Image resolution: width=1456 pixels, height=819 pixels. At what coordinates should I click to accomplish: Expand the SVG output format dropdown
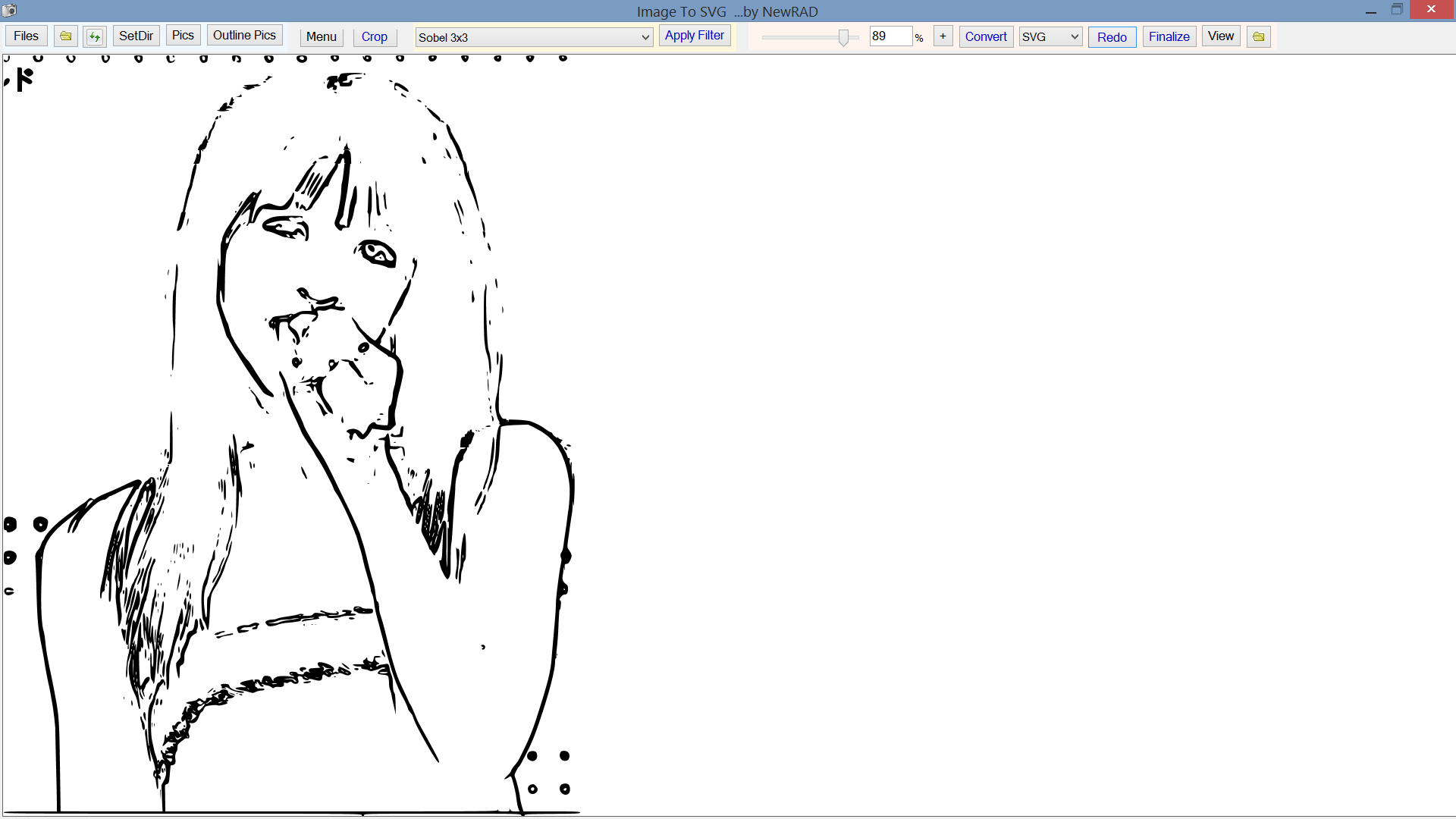[x=1050, y=37]
